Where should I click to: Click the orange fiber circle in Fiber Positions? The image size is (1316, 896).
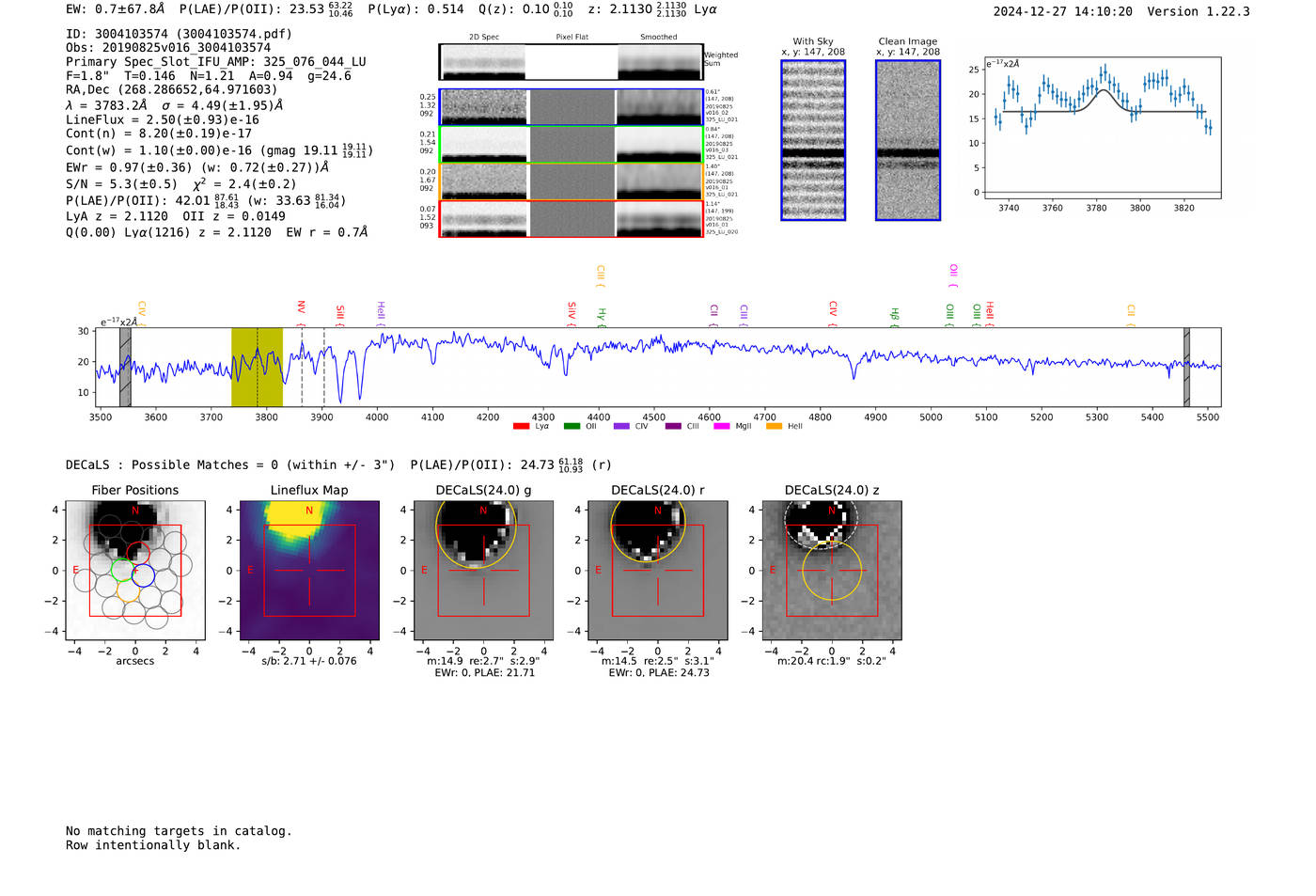[x=129, y=590]
